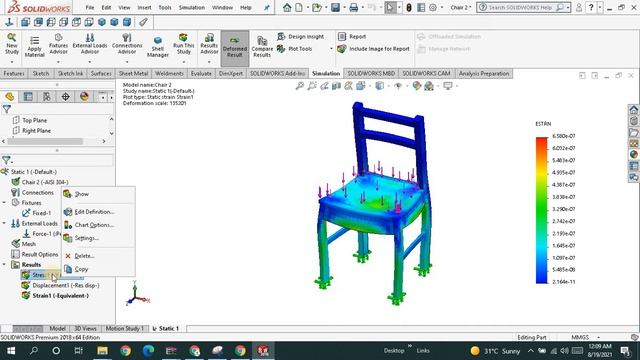Image resolution: width=640 pixels, height=360 pixels.
Task: Collapse the Results tree node
Action: tap(4, 264)
